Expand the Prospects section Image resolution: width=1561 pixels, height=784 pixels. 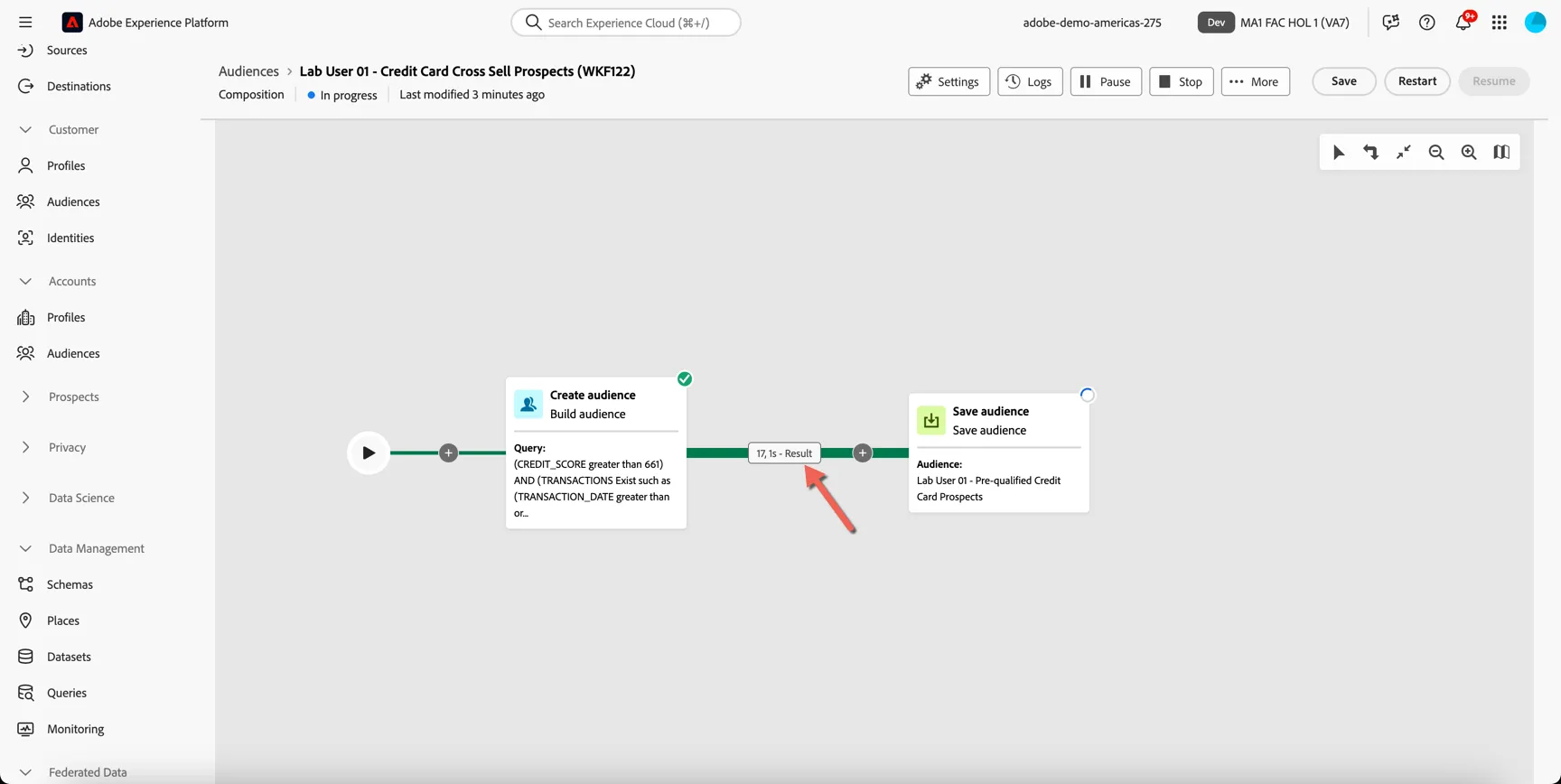[25, 397]
